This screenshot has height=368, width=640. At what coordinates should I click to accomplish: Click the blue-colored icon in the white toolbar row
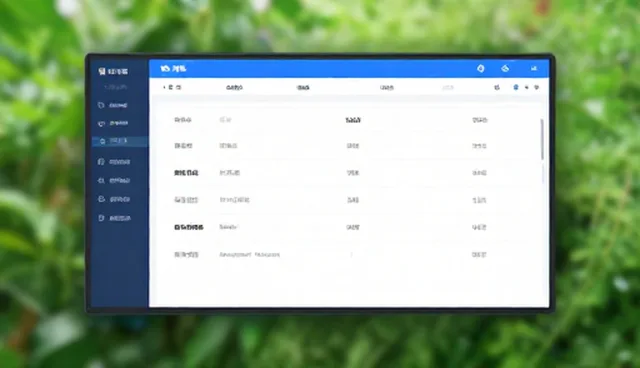(516, 87)
